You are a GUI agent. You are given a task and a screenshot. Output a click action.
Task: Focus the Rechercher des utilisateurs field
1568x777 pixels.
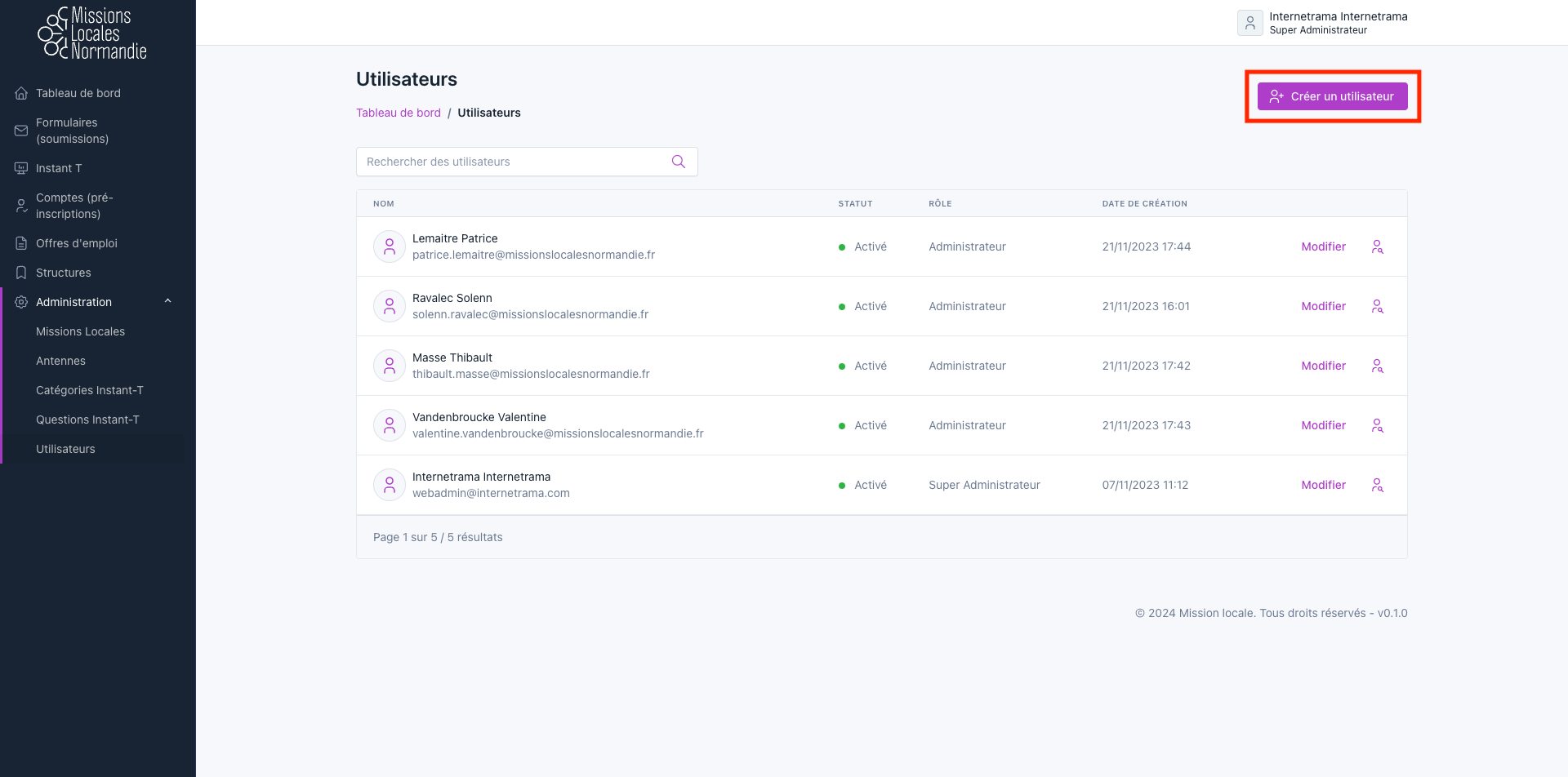(x=513, y=162)
